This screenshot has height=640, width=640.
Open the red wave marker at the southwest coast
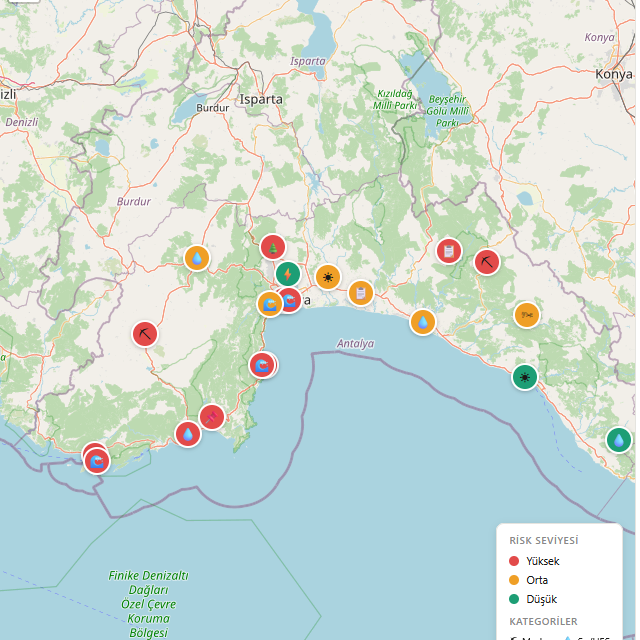pos(98,462)
